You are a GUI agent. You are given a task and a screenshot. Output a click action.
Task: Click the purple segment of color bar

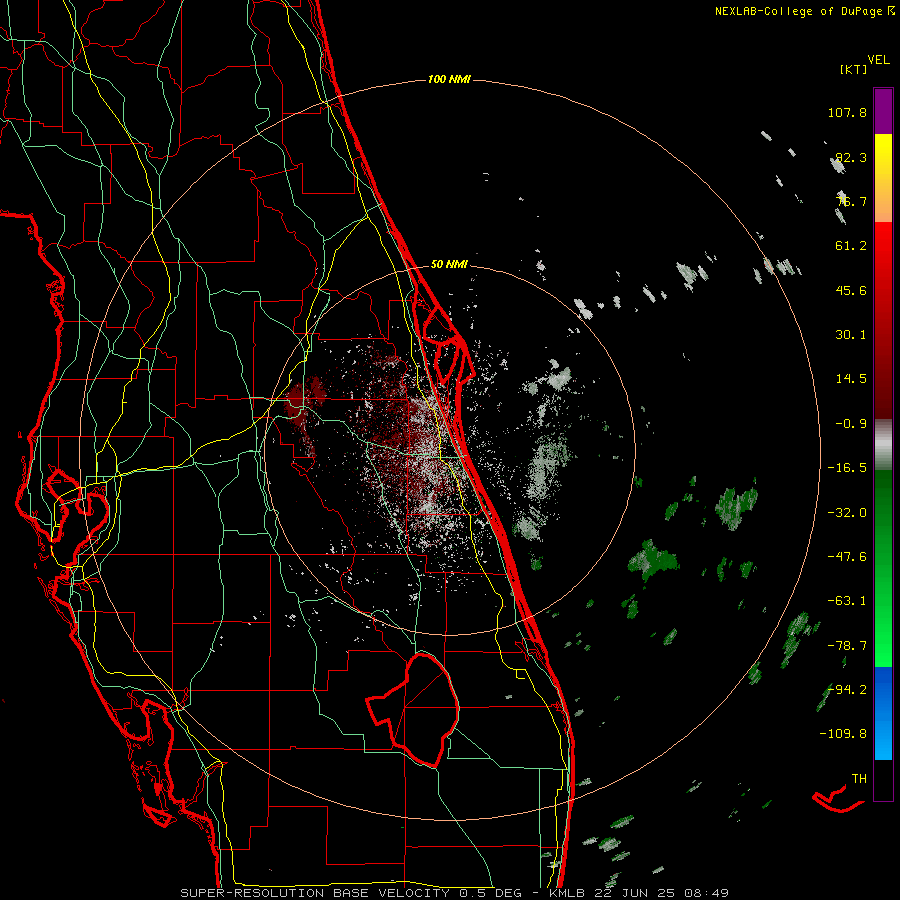[x=883, y=111]
